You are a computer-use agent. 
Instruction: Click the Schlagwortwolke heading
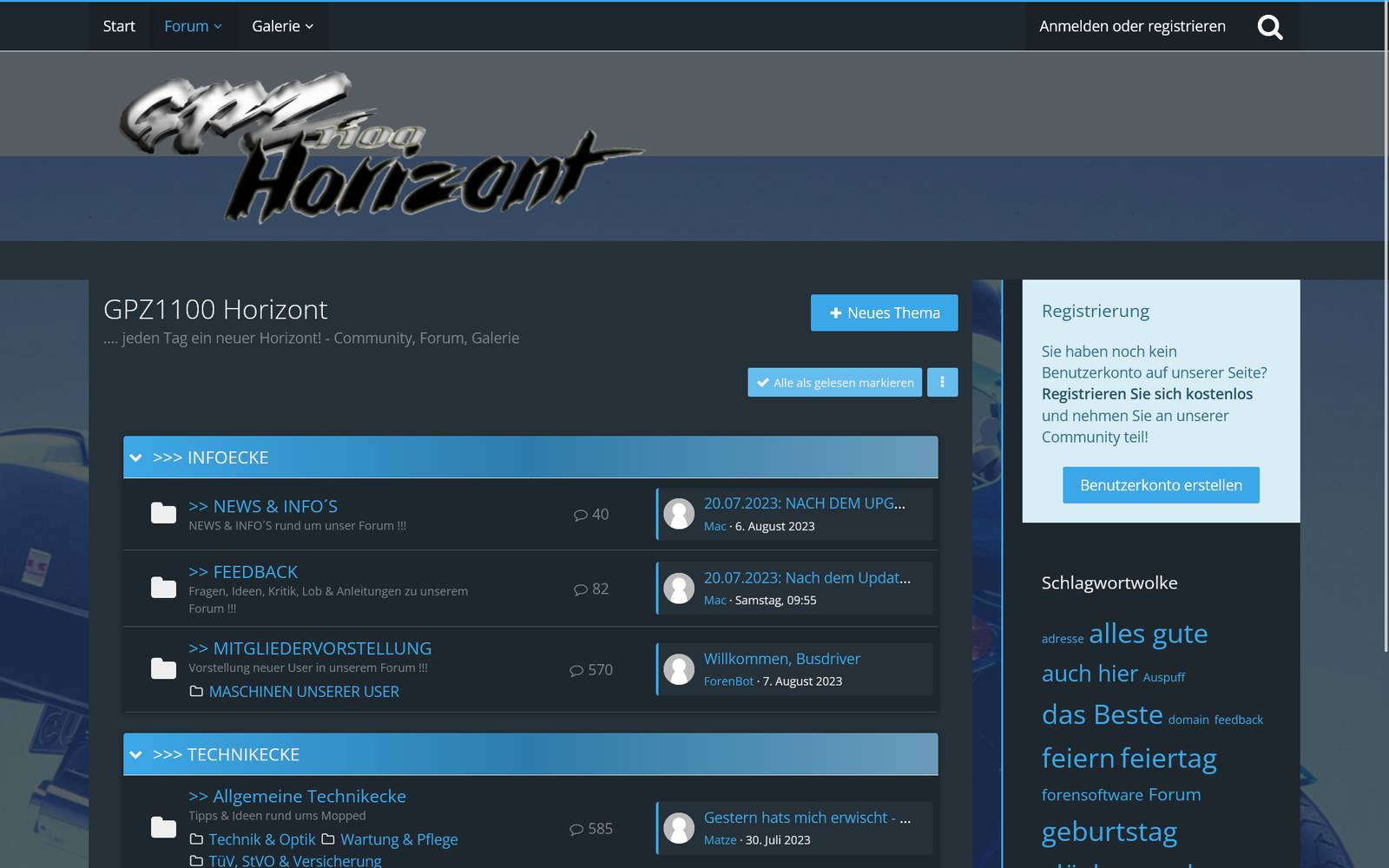coord(1109,582)
